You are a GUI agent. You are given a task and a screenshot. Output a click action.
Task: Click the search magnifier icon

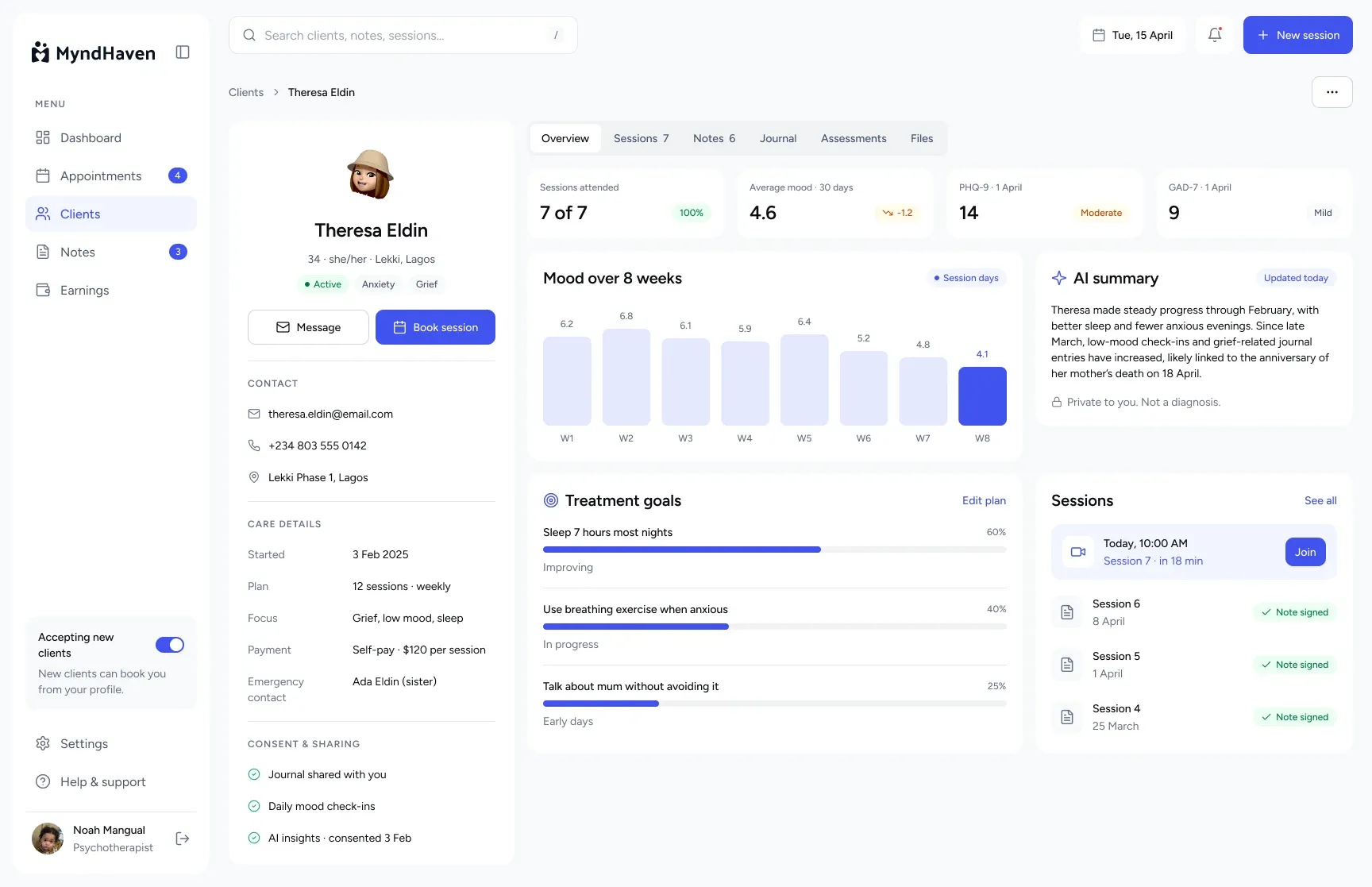(249, 35)
